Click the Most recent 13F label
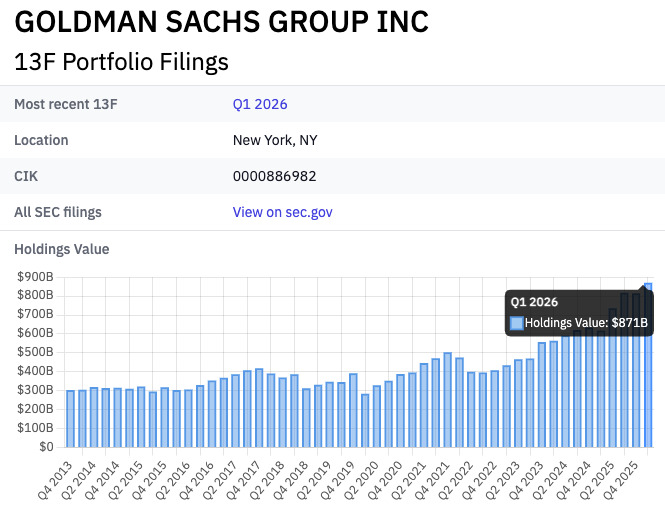Image resolution: width=665 pixels, height=515 pixels. click(66, 104)
